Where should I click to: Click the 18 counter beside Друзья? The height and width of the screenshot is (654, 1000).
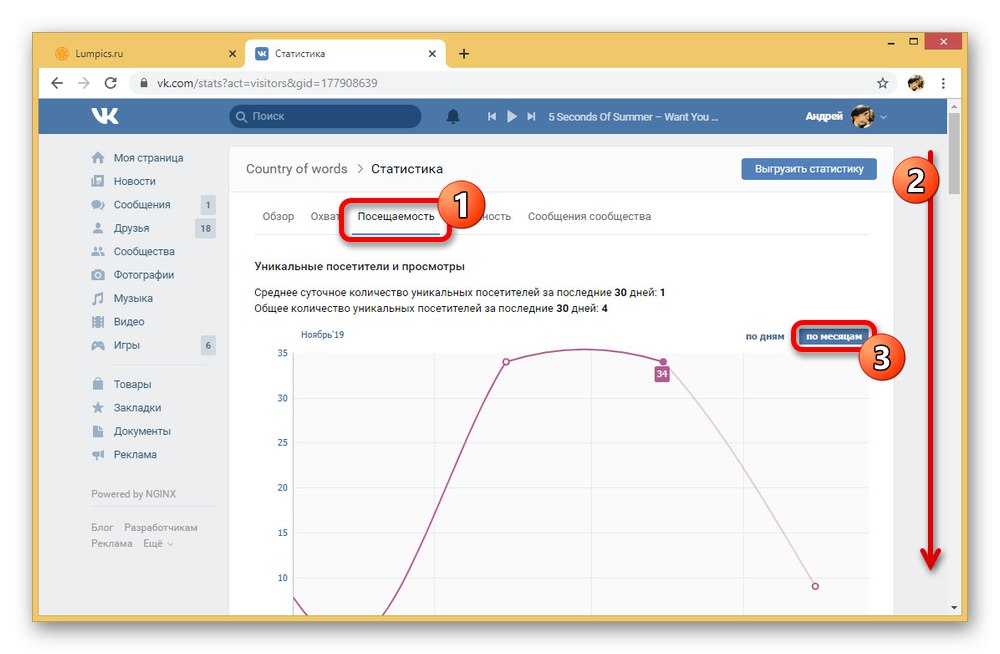pyautogui.click(x=205, y=228)
